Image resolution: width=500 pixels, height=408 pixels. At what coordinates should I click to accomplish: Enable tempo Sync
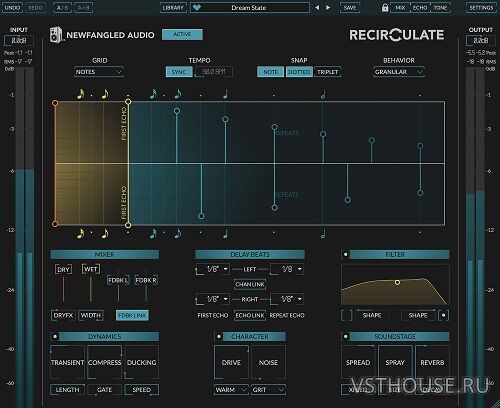tap(179, 72)
